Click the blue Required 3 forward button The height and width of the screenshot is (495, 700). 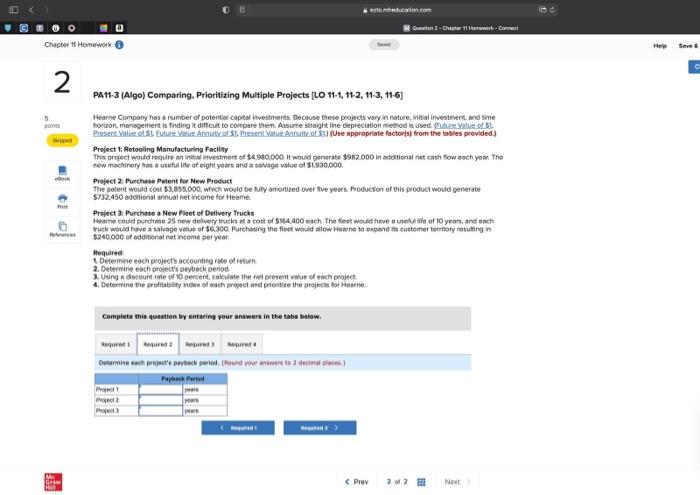click(320, 428)
